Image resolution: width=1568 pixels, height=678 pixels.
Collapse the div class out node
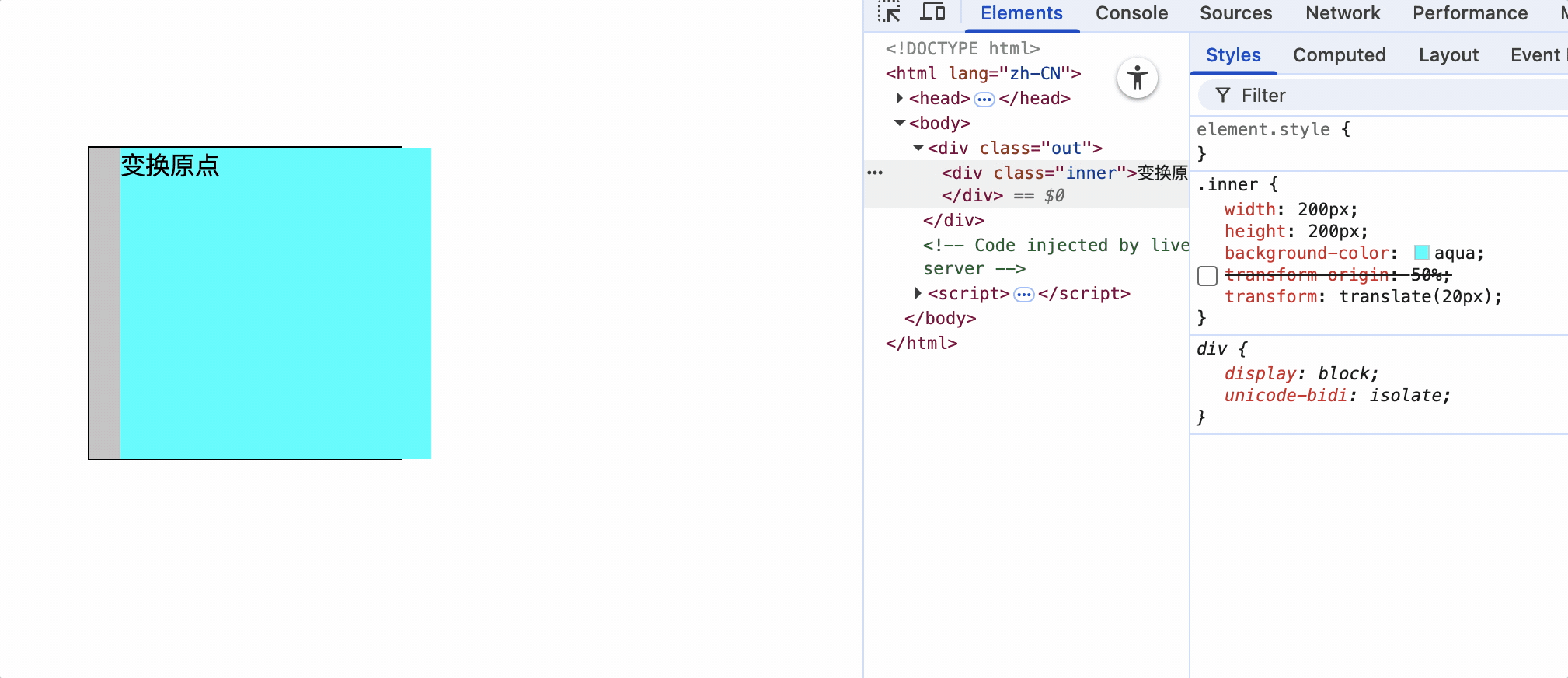[918, 148]
